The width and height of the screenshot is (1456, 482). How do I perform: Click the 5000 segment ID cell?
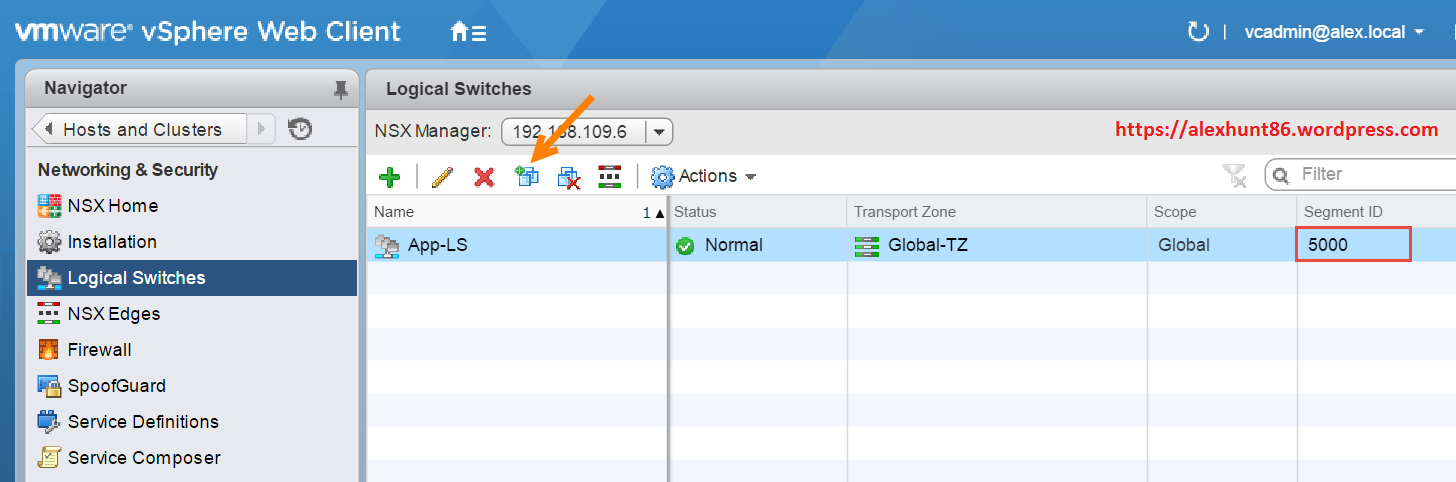click(1354, 245)
